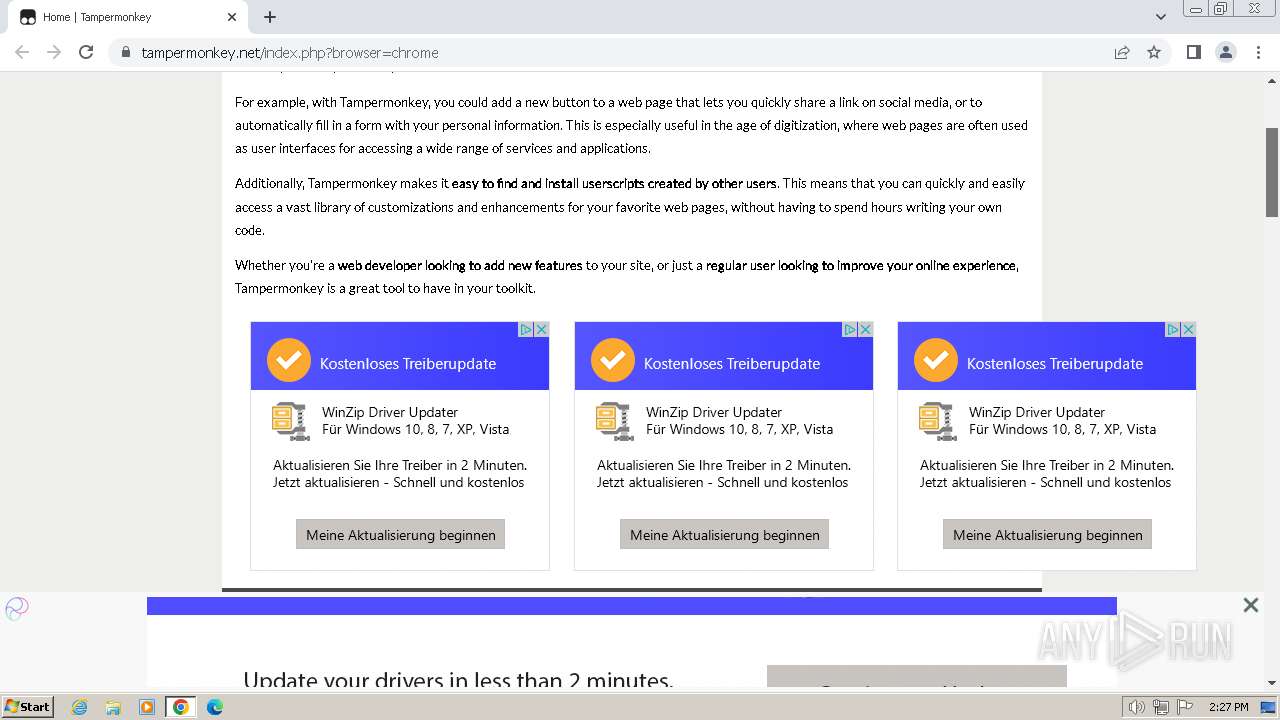Click orange checkmark in second ad
This screenshot has height=720, width=1280.
pos(613,360)
